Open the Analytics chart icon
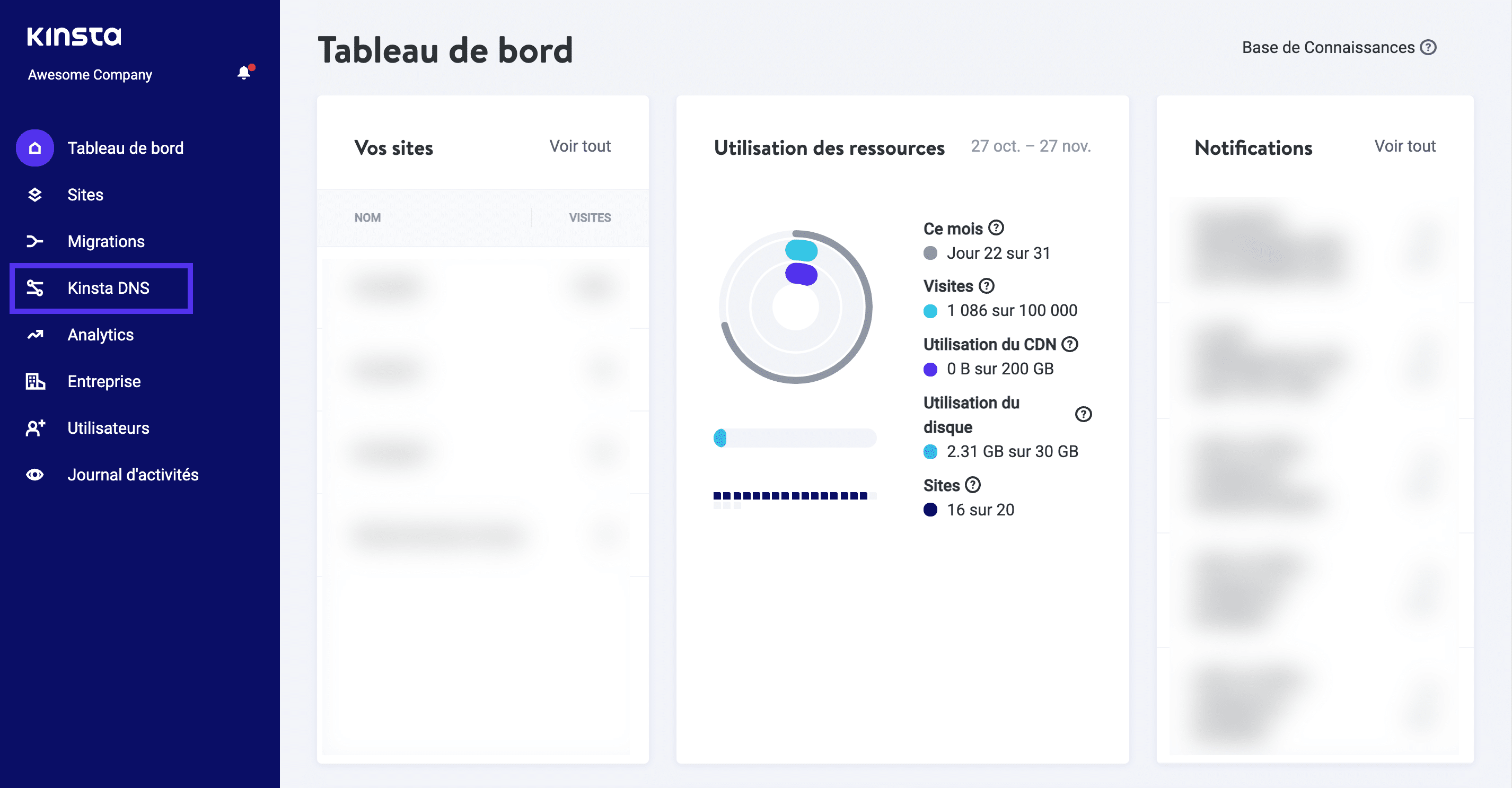The width and height of the screenshot is (1512, 788). coord(34,334)
